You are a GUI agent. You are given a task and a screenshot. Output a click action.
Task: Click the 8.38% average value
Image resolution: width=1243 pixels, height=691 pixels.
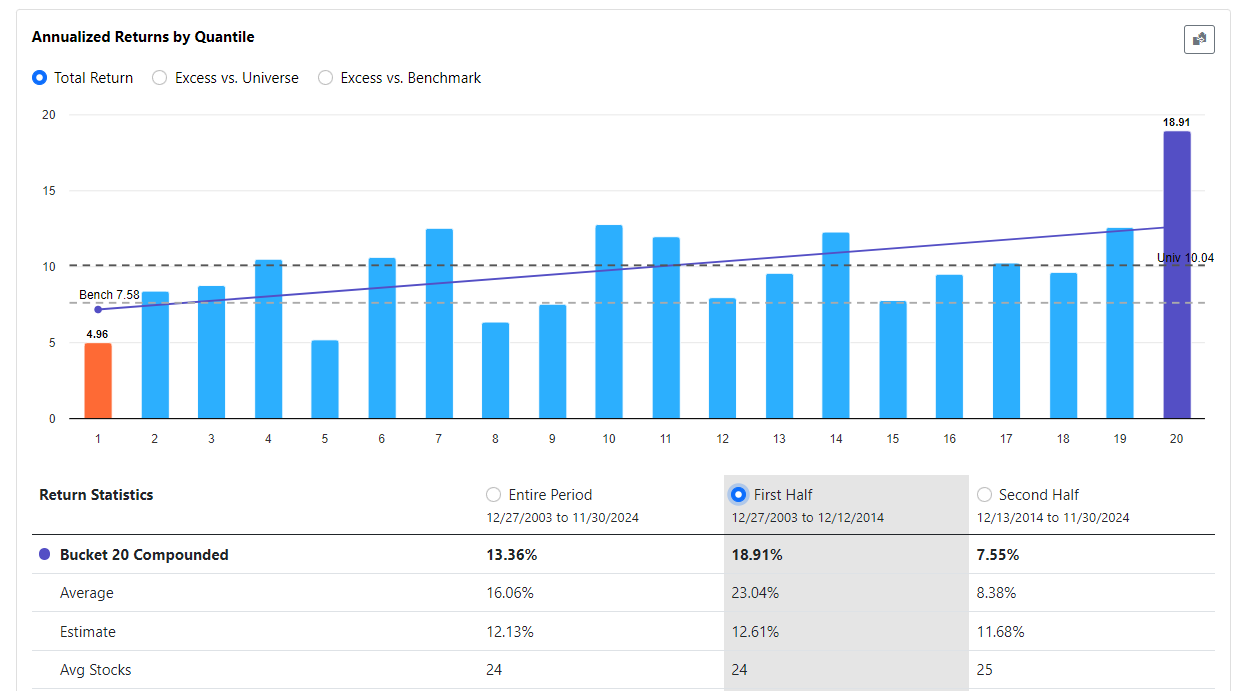click(x=997, y=593)
